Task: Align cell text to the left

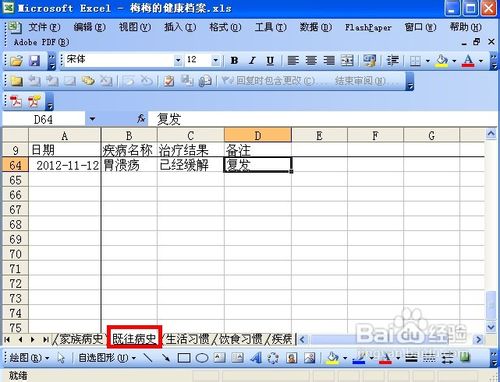Action: (x=293, y=61)
